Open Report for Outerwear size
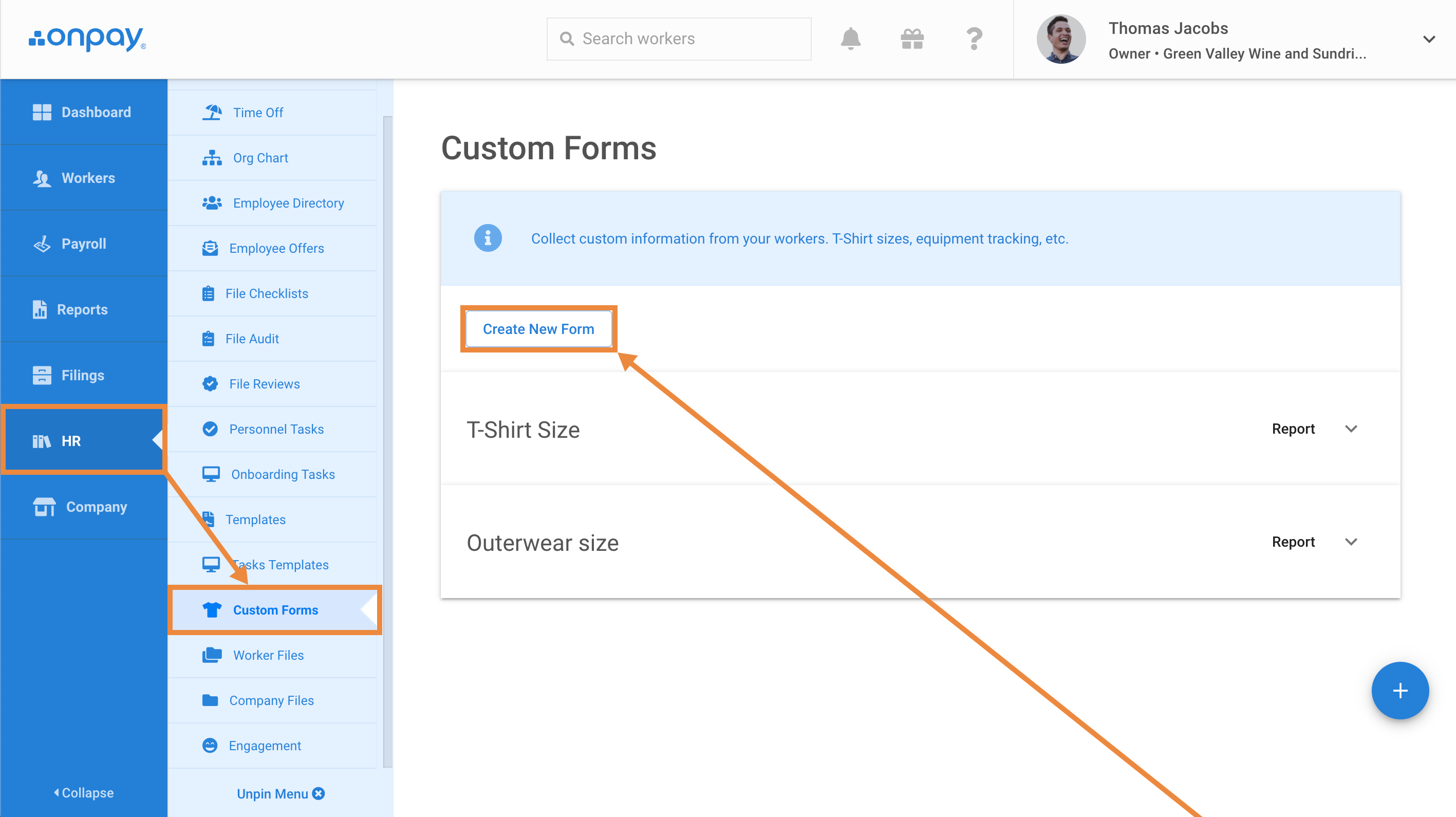 (x=1293, y=542)
